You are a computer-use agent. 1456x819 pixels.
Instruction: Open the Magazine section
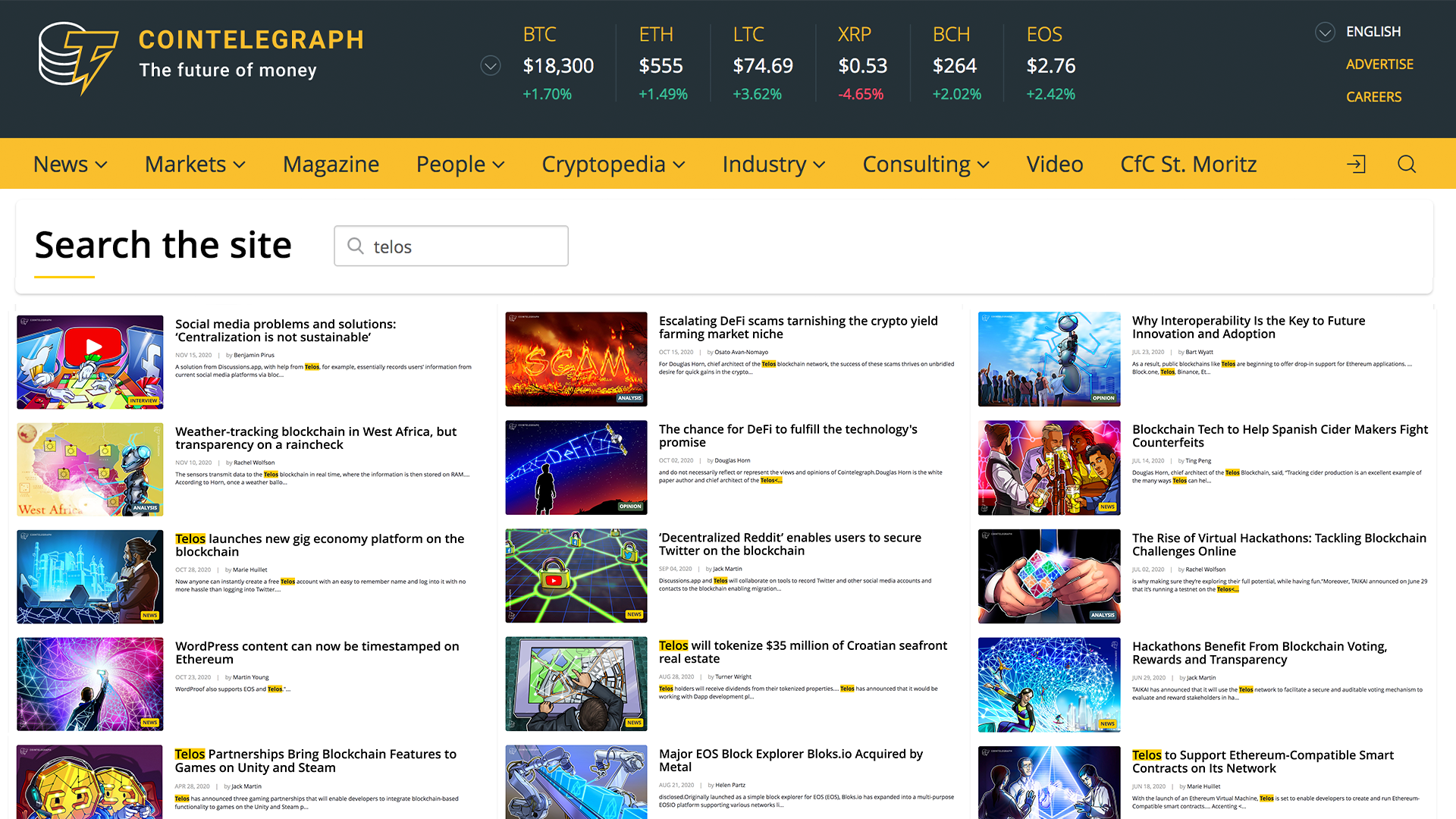[x=331, y=165]
